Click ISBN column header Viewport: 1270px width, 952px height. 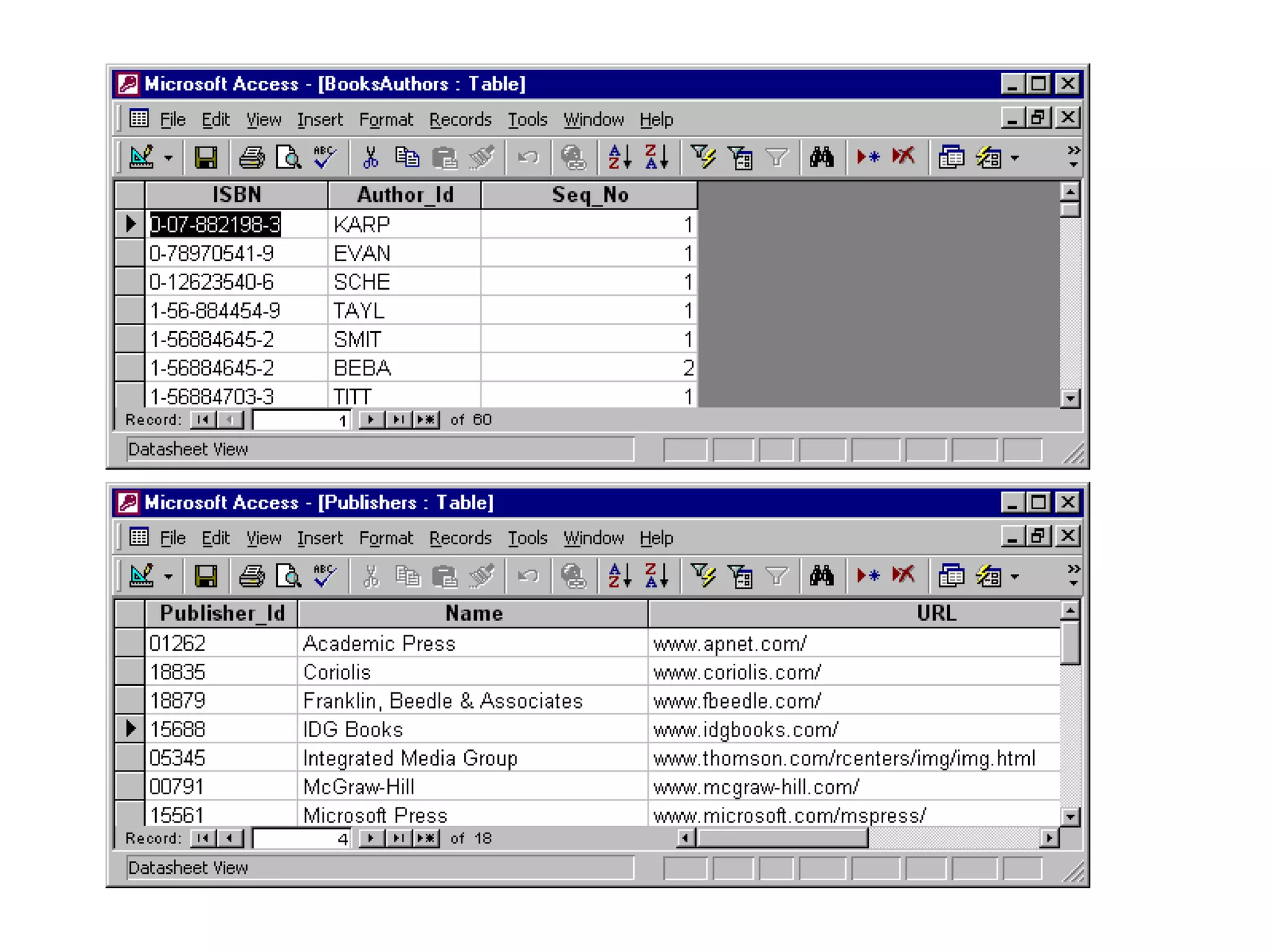[x=236, y=195]
